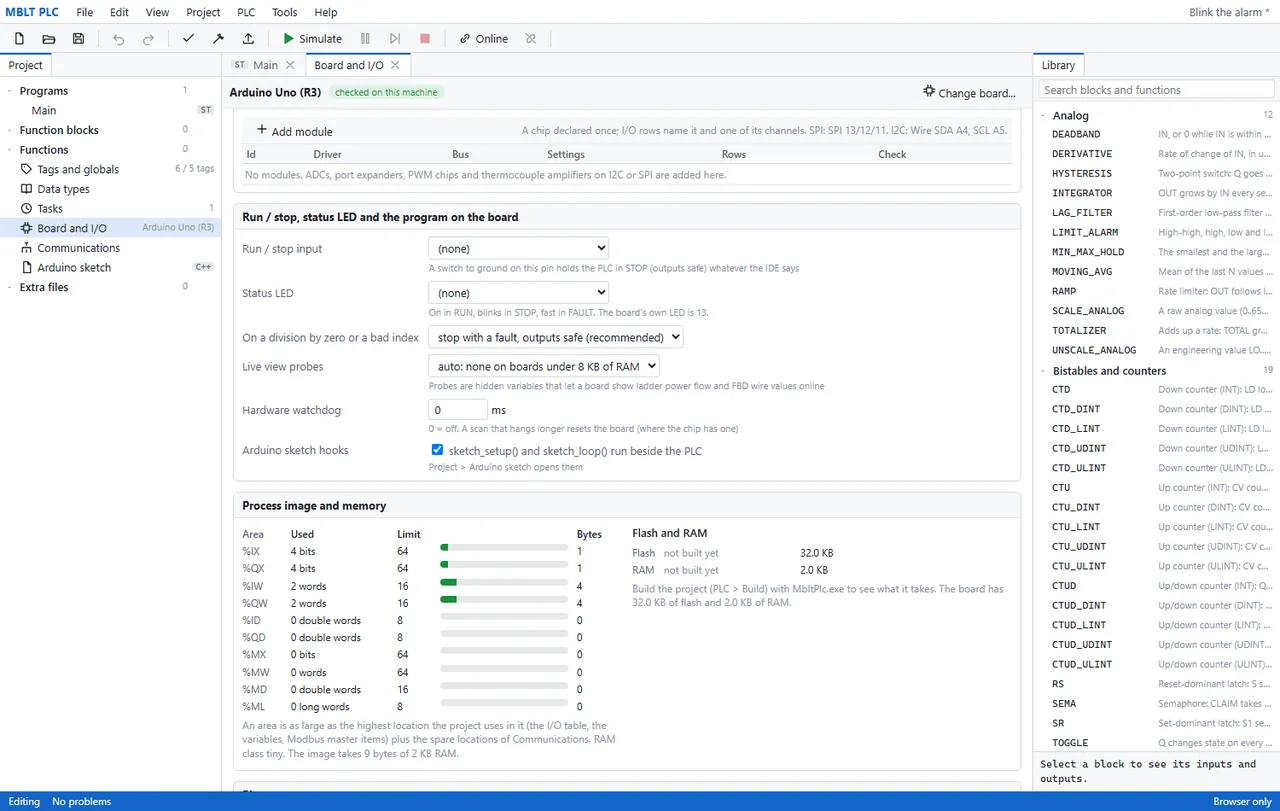Collapse the Analog library group

1043,116
